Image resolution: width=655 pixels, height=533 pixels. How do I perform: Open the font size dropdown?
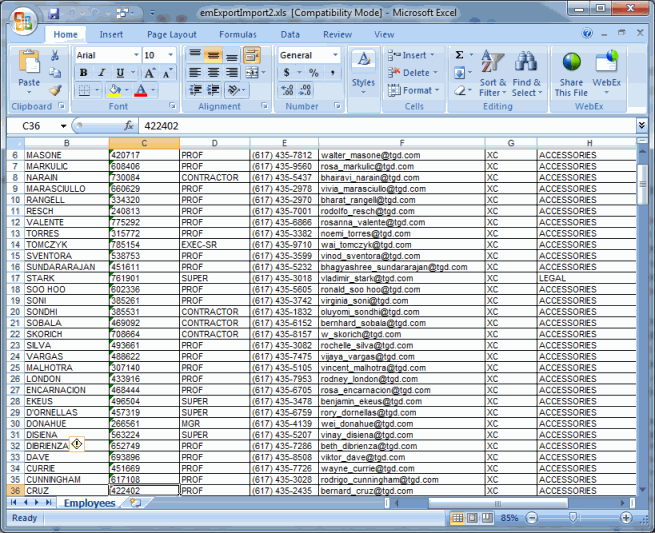(x=170, y=55)
